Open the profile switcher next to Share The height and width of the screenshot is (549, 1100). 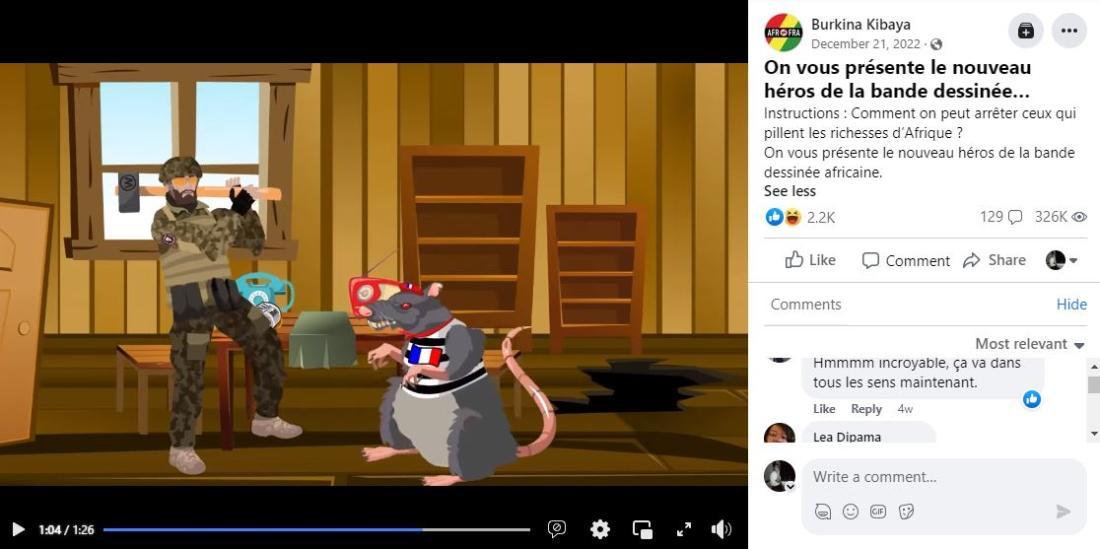[x=1061, y=260]
